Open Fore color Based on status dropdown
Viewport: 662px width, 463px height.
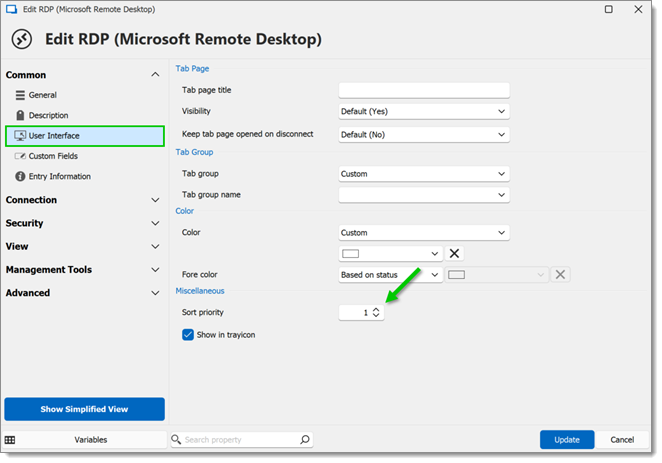tap(391, 275)
